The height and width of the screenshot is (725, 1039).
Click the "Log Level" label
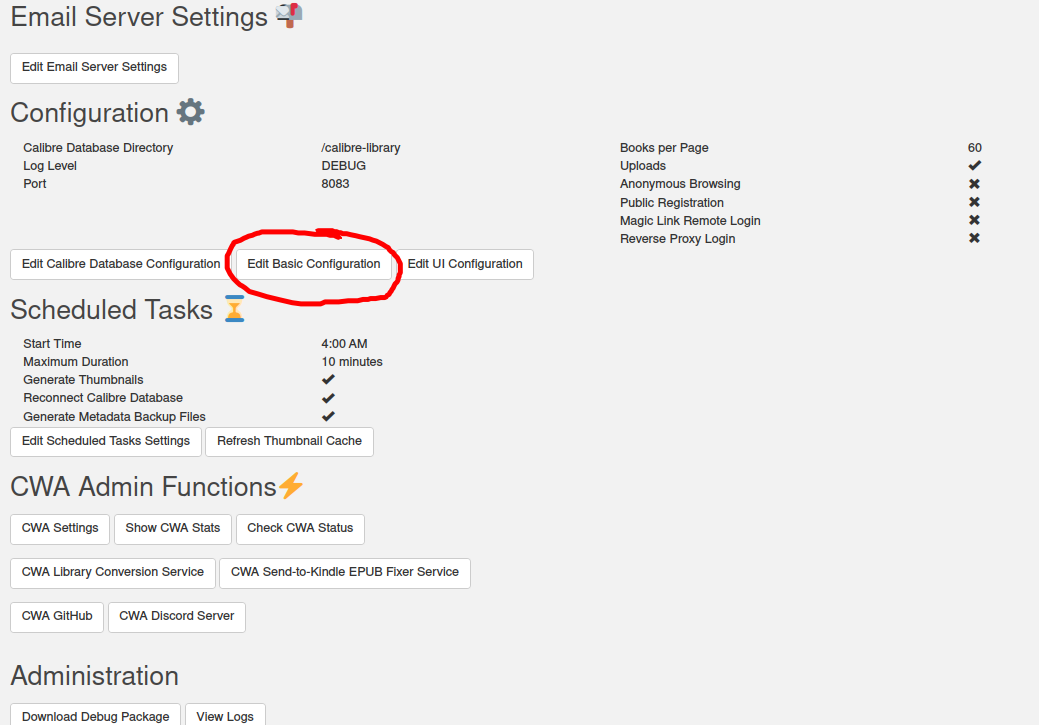click(x=50, y=166)
